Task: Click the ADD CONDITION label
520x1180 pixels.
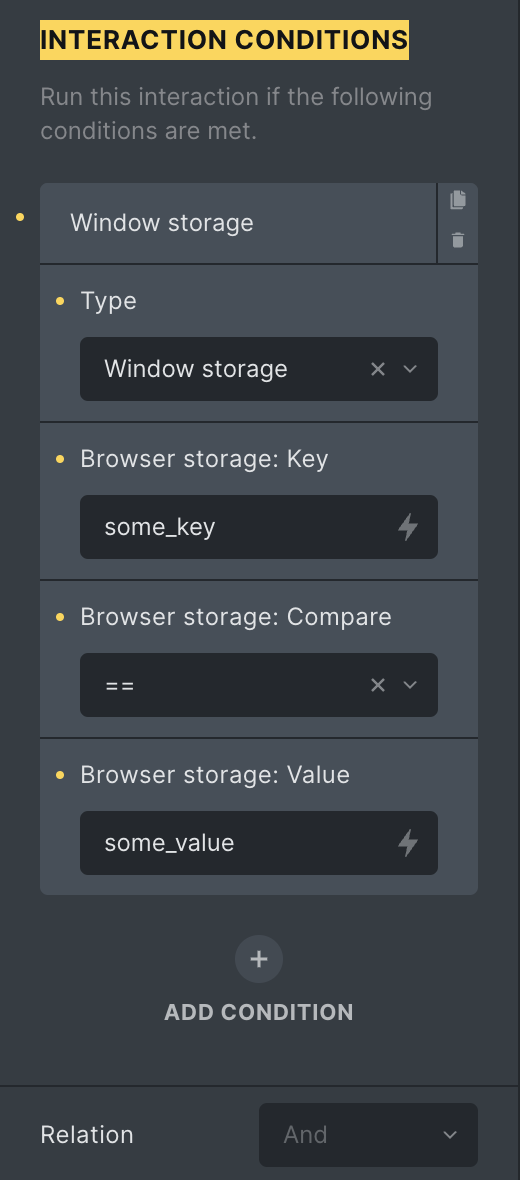Action: pos(259,1012)
